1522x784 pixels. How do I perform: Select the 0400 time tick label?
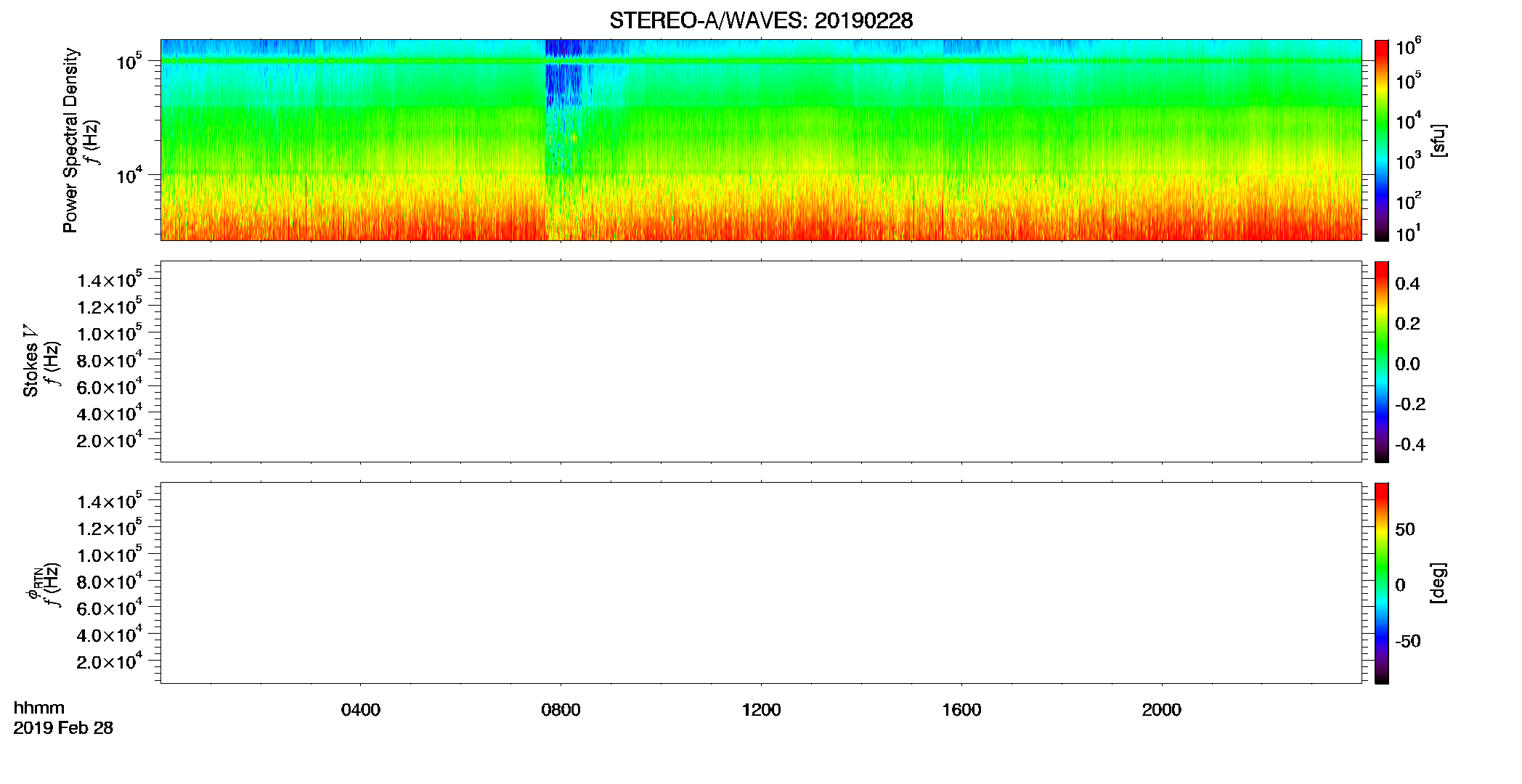pos(361,710)
